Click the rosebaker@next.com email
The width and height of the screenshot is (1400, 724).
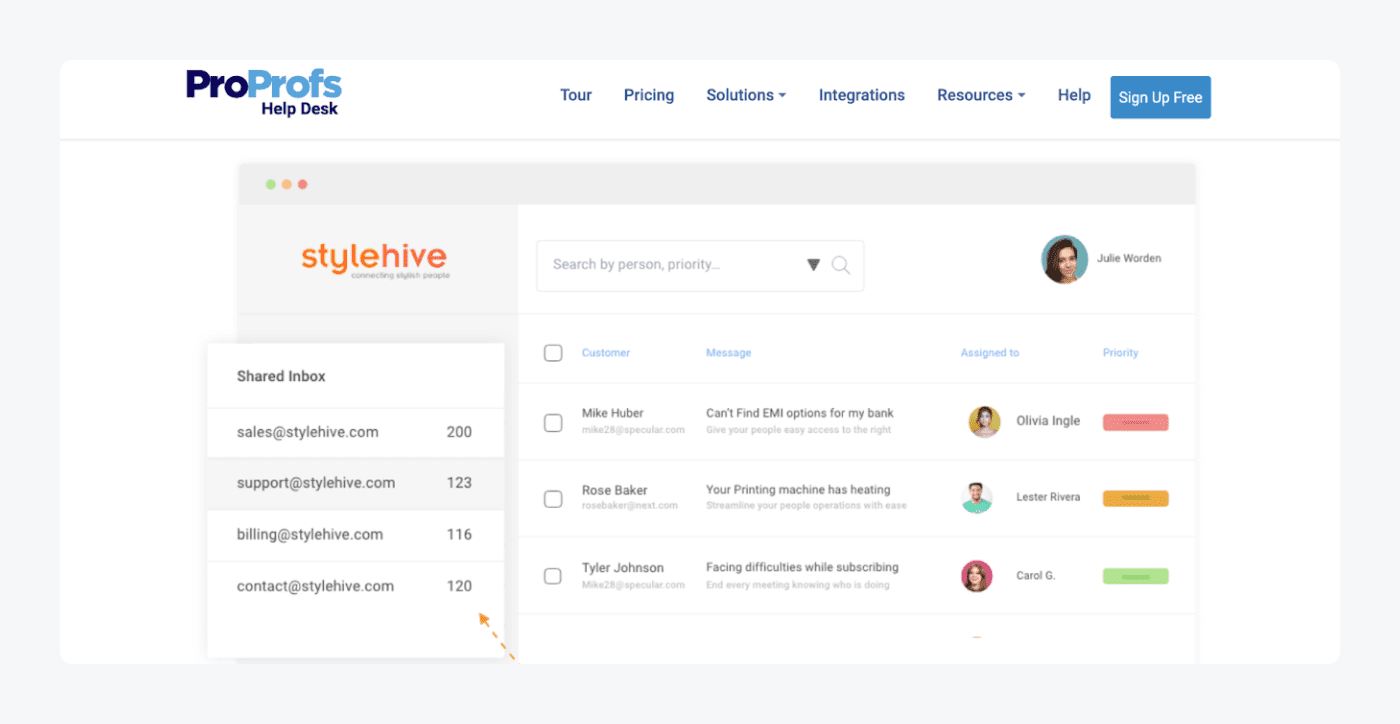630,506
